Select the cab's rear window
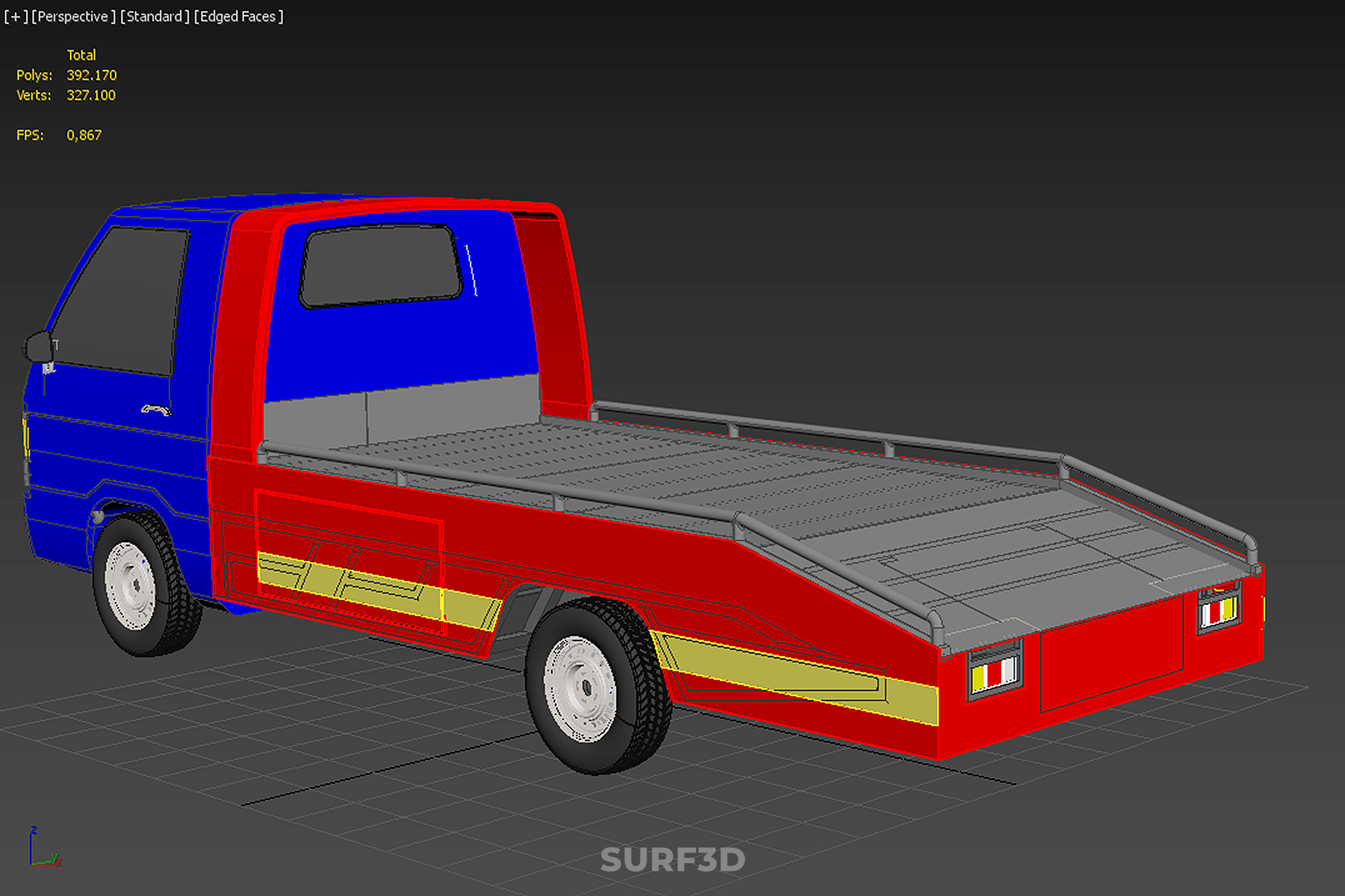Viewport: 1345px width, 896px height. (x=381, y=265)
